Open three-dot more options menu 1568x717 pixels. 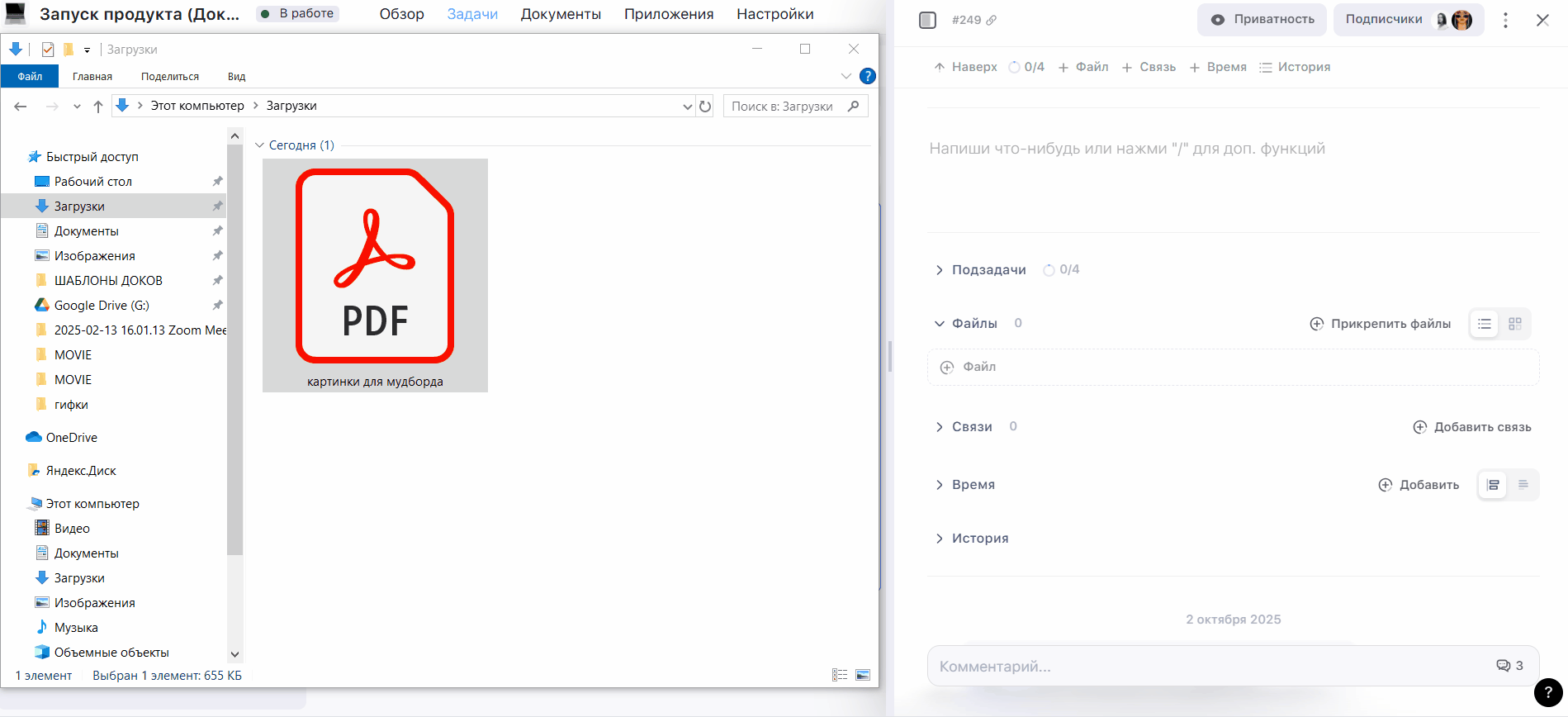point(1505,20)
